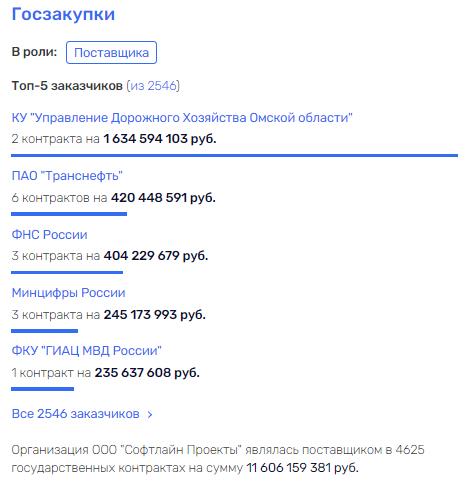Click the bar under Омской области contracts
The width and height of the screenshot is (468, 489).
234,155
